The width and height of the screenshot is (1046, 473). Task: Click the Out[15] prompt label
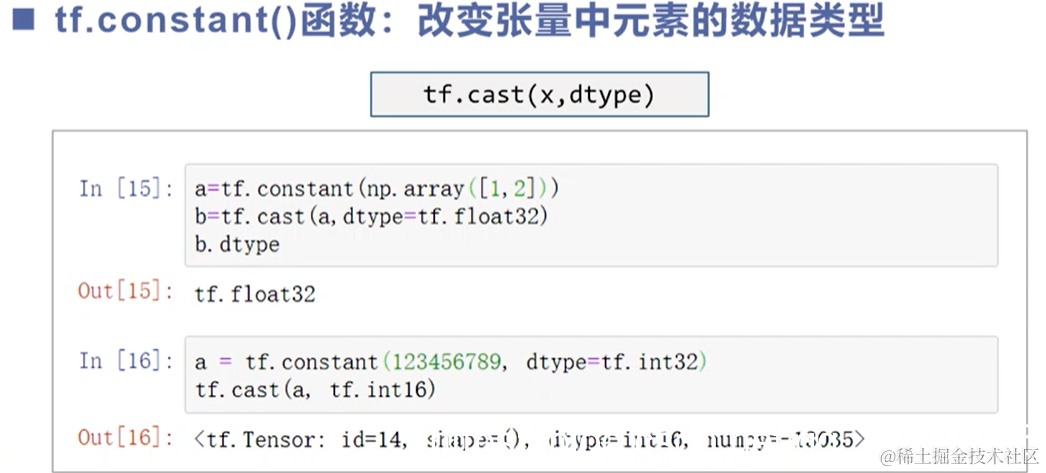coord(126,292)
